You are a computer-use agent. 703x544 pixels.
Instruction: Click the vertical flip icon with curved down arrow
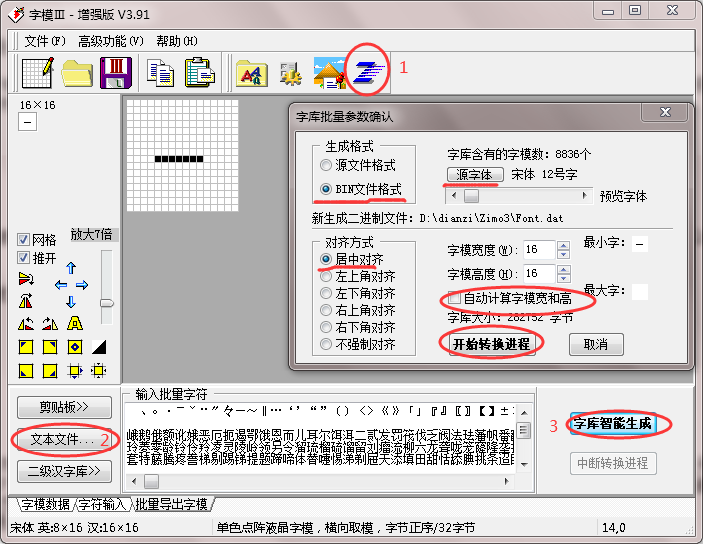click(26, 279)
